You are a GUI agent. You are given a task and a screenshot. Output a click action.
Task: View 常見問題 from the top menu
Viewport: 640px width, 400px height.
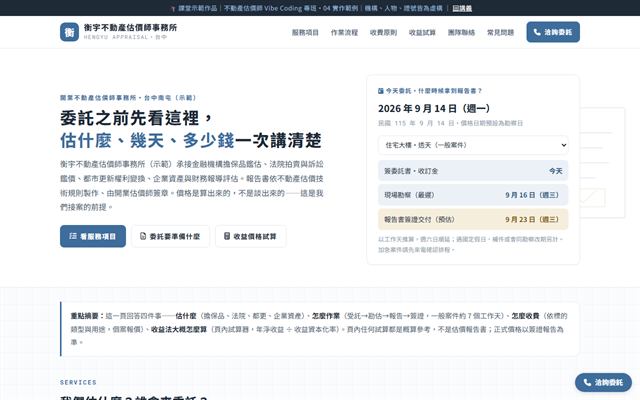500,32
